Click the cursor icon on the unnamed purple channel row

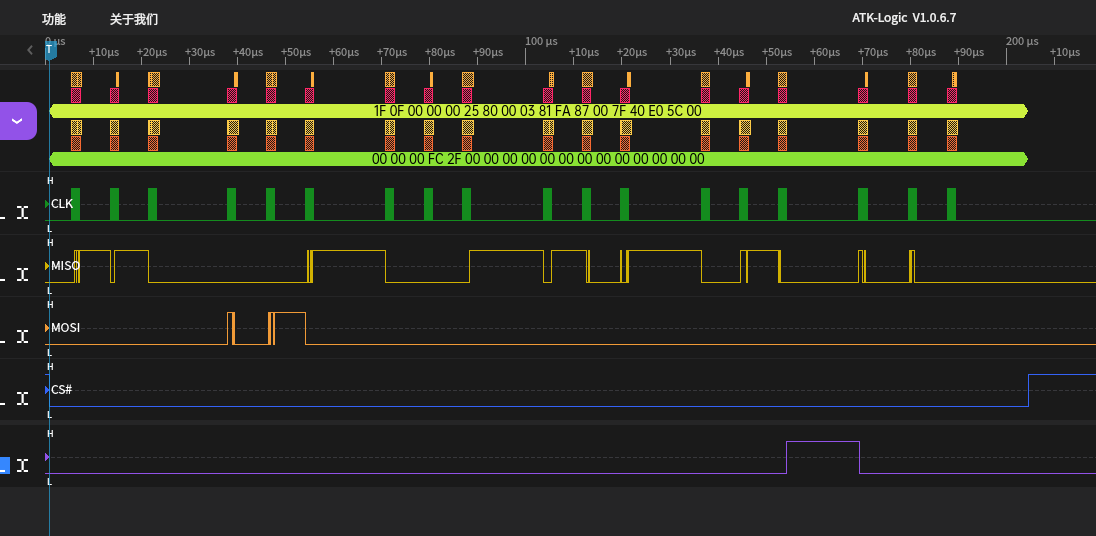[22, 465]
